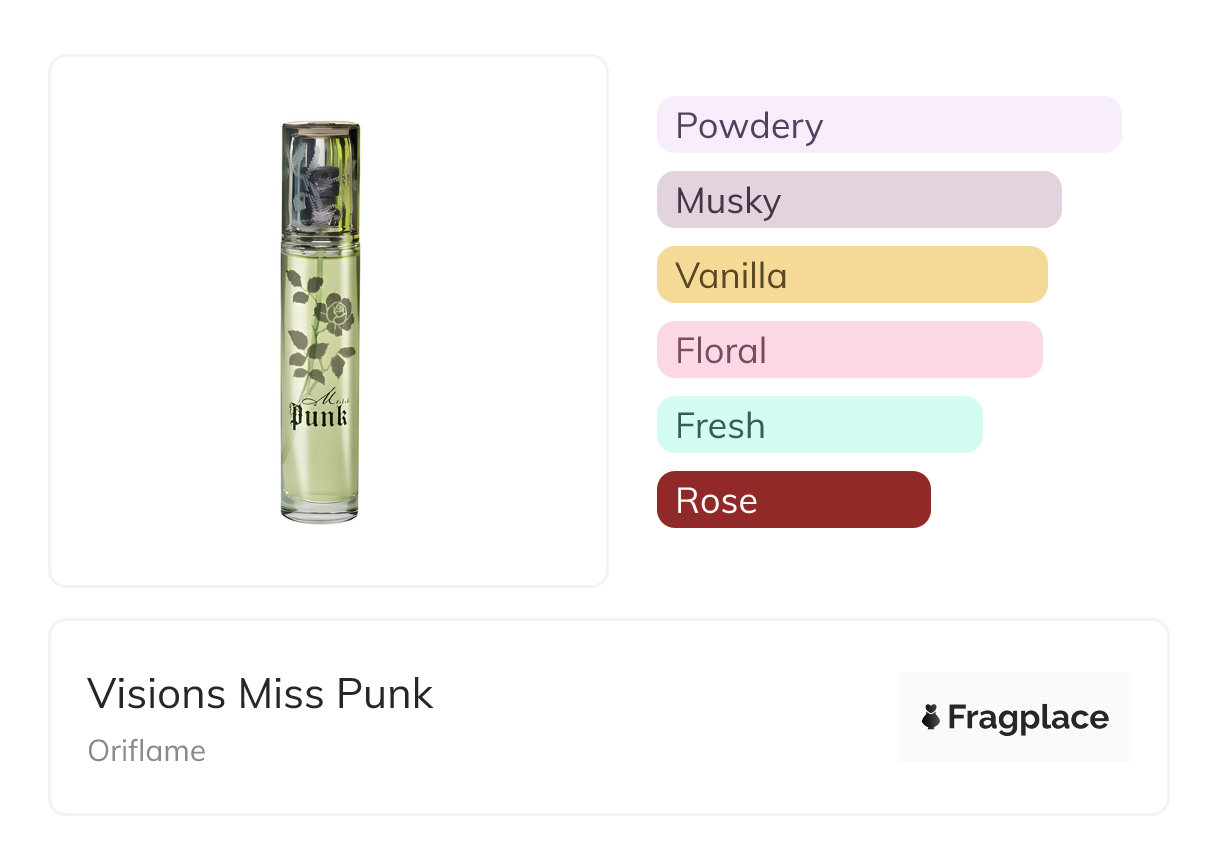This screenshot has height=864, width=1218.
Task: Select the mint Fresh accord bar
Action: coord(819,425)
